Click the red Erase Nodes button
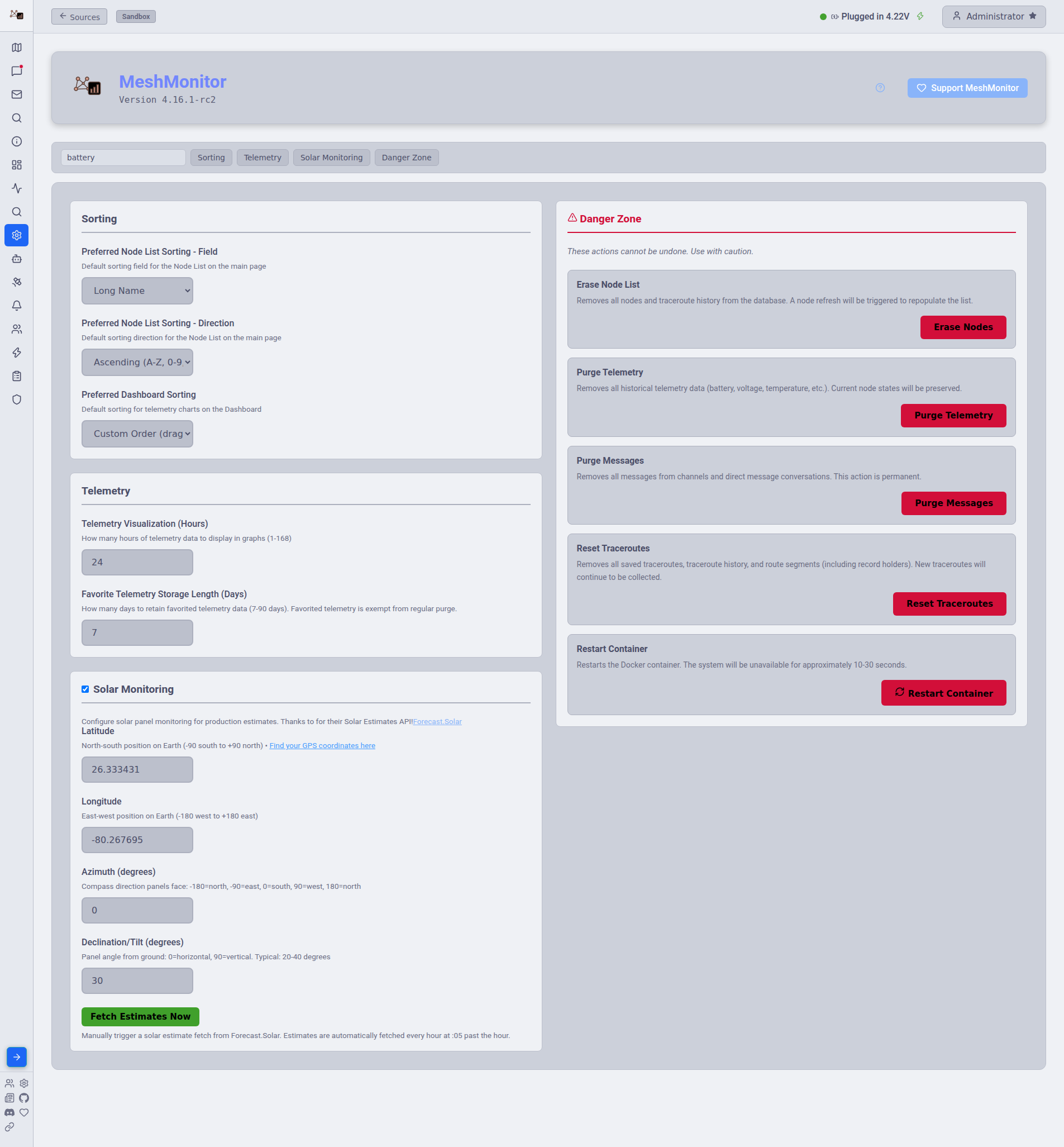 click(x=963, y=327)
